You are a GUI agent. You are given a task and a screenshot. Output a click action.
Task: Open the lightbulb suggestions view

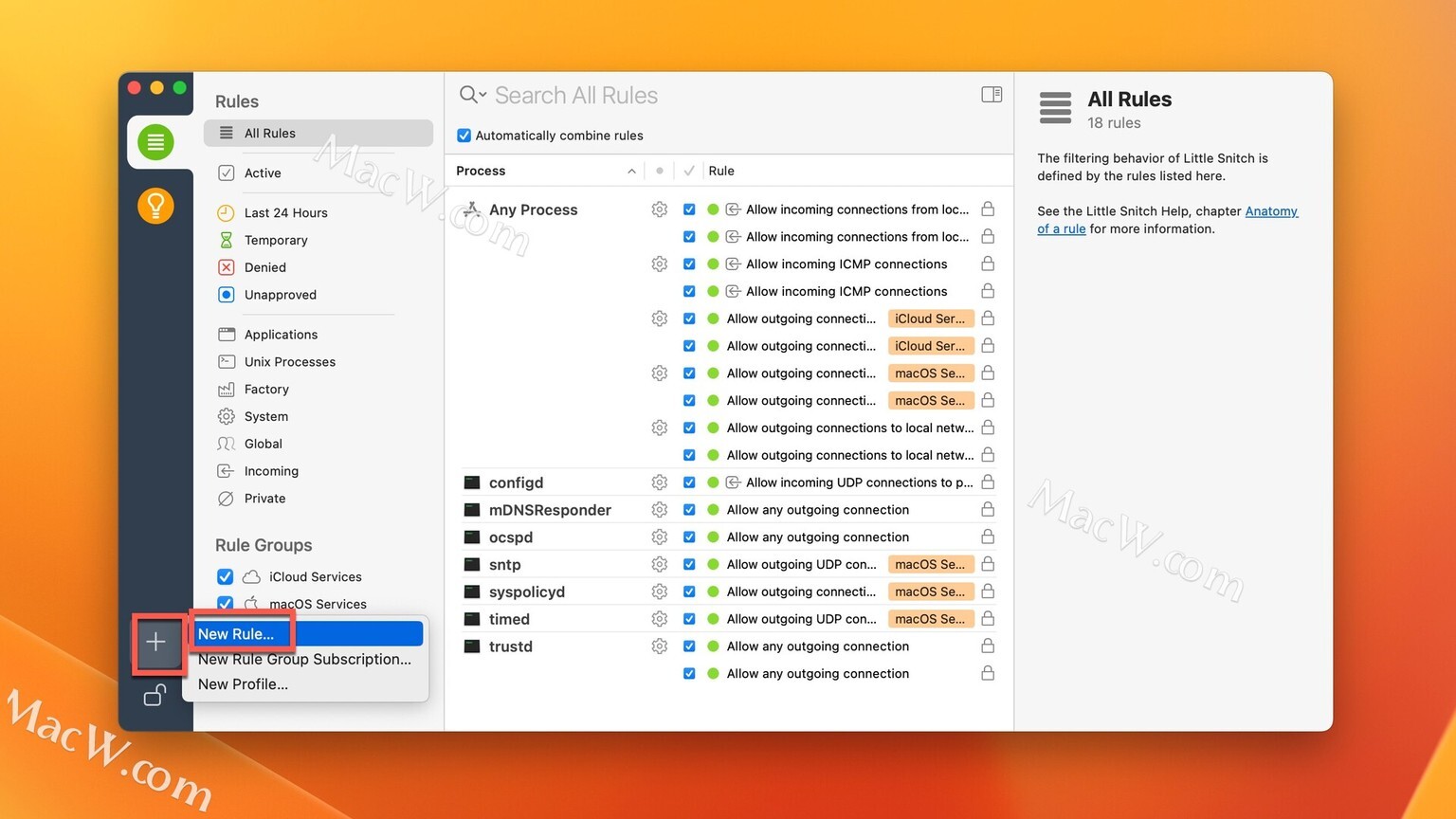(x=155, y=205)
